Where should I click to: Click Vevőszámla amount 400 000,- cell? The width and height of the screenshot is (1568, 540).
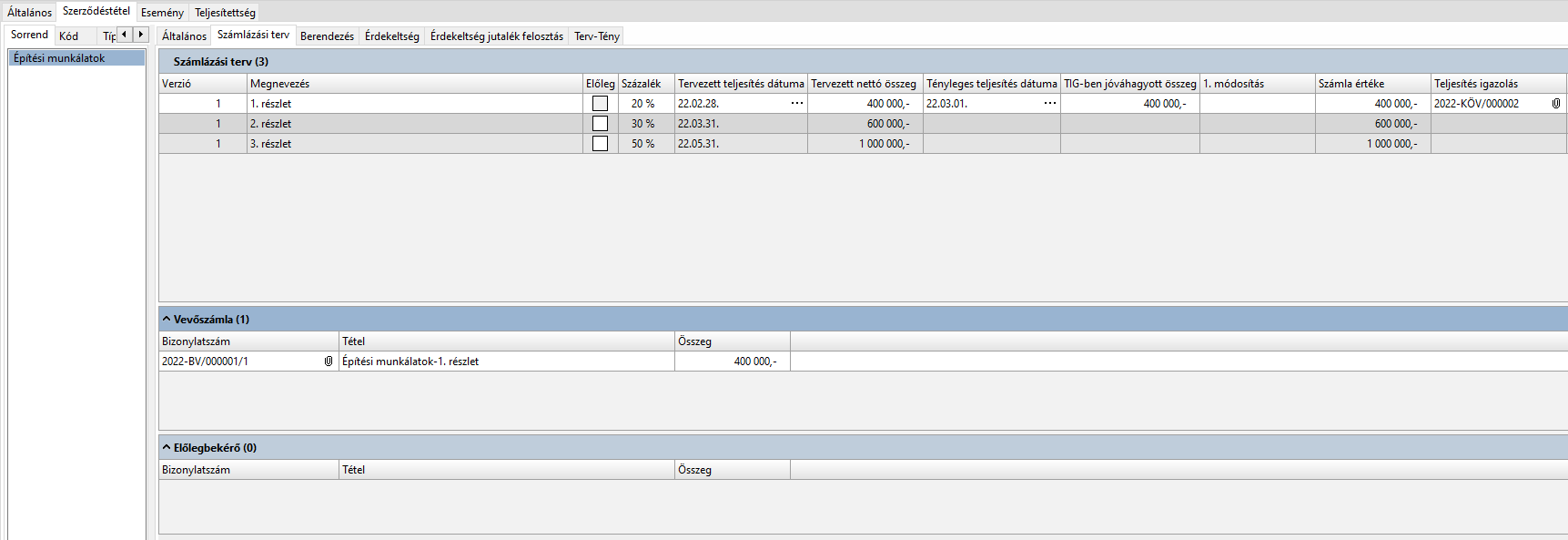click(733, 362)
